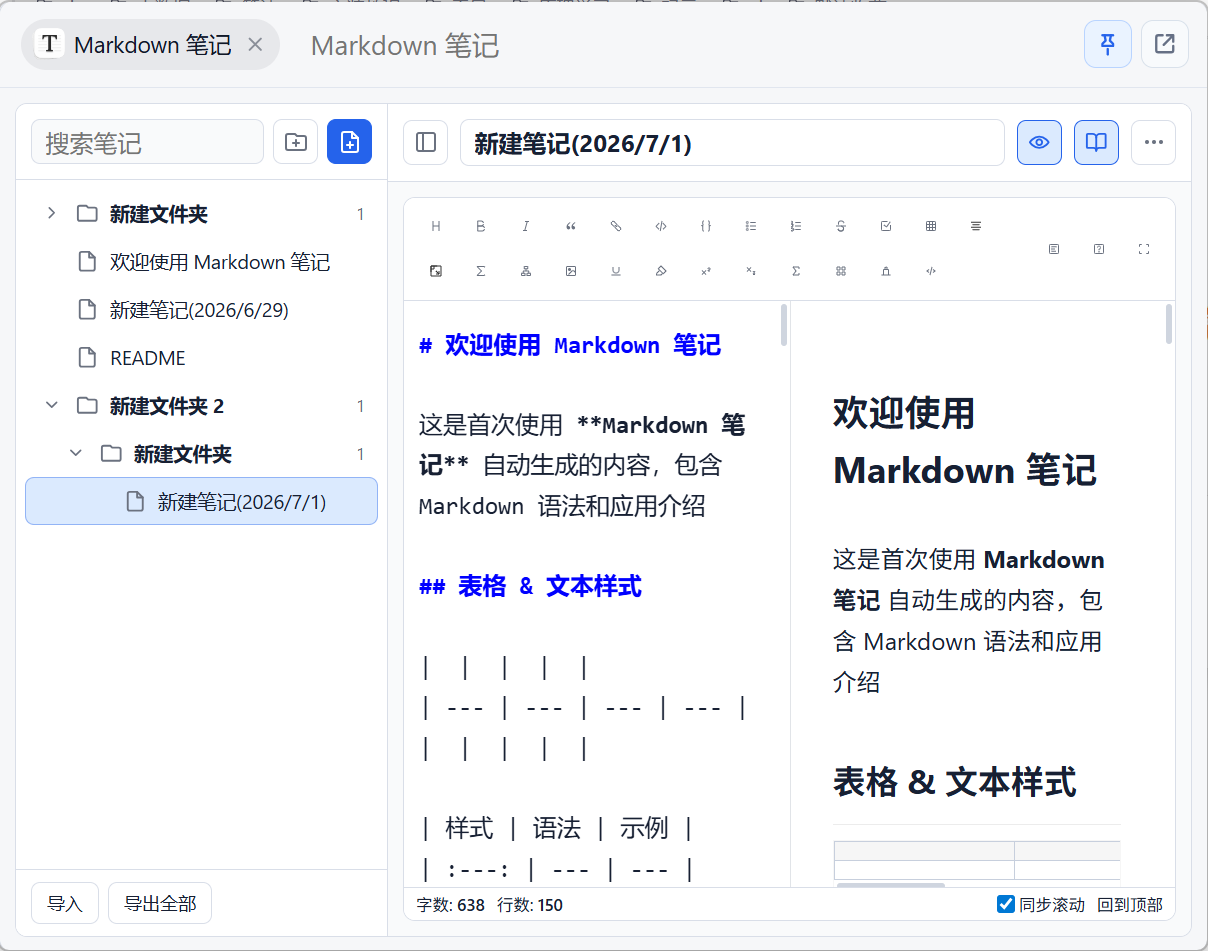Insert a blockquote using the quote icon
1208x951 pixels.
(571, 227)
